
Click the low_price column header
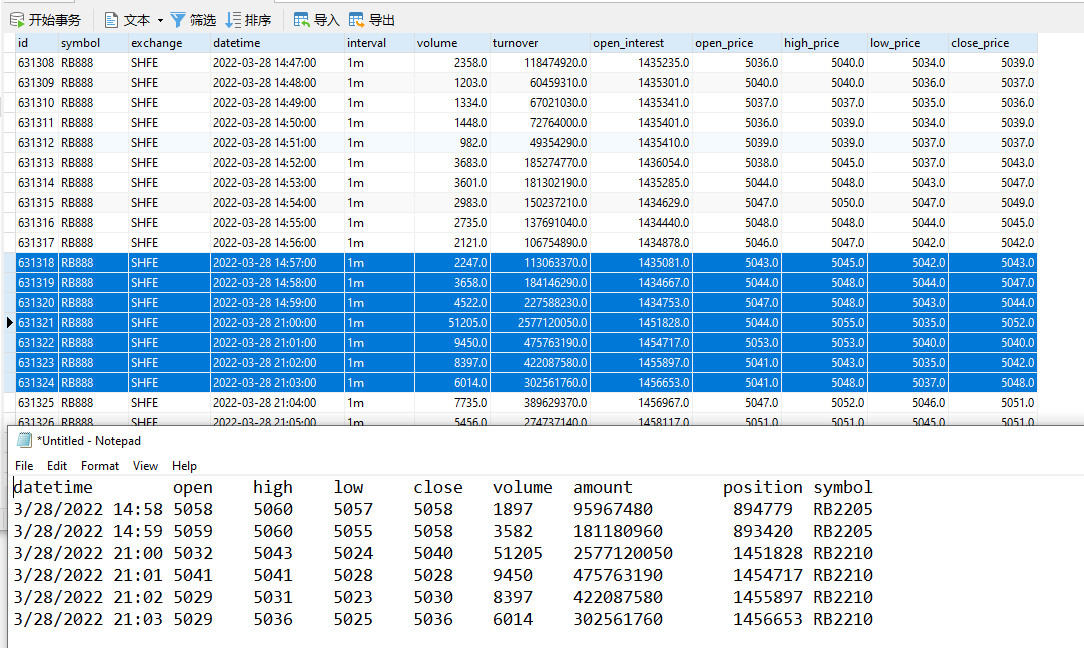click(908, 43)
